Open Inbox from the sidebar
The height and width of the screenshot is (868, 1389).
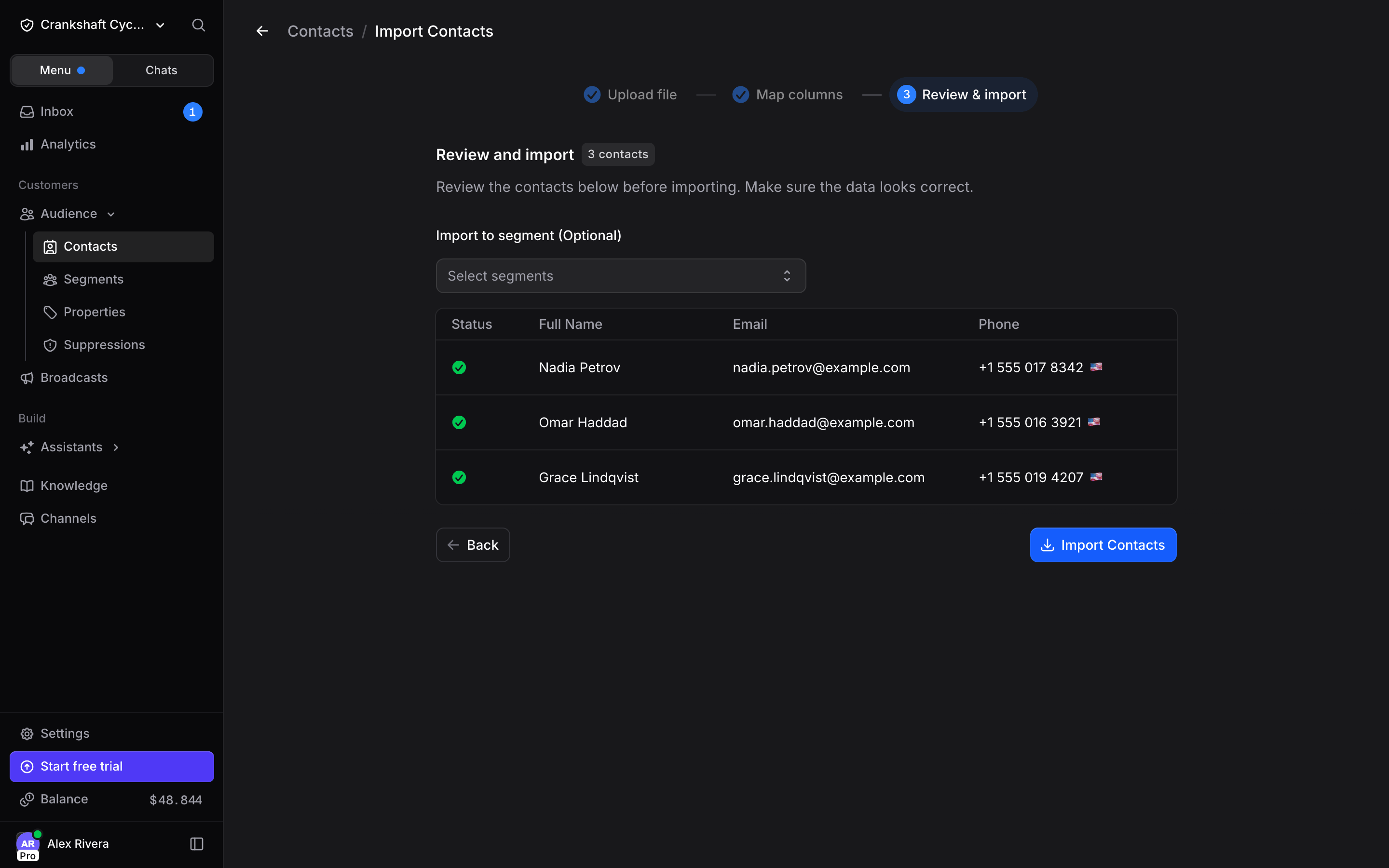pos(112,111)
